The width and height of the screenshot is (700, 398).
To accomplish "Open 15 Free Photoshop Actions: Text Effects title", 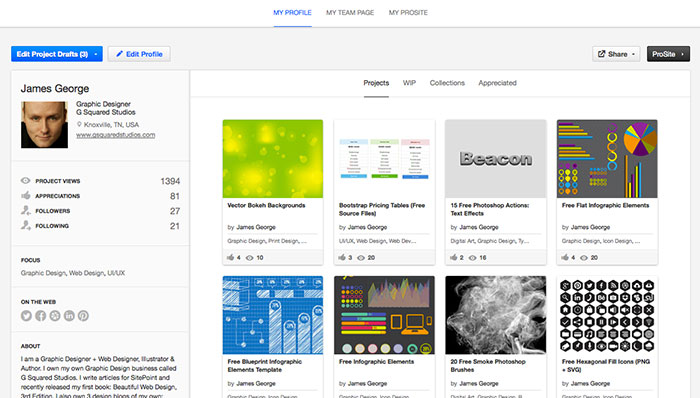I will tap(490, 209).
